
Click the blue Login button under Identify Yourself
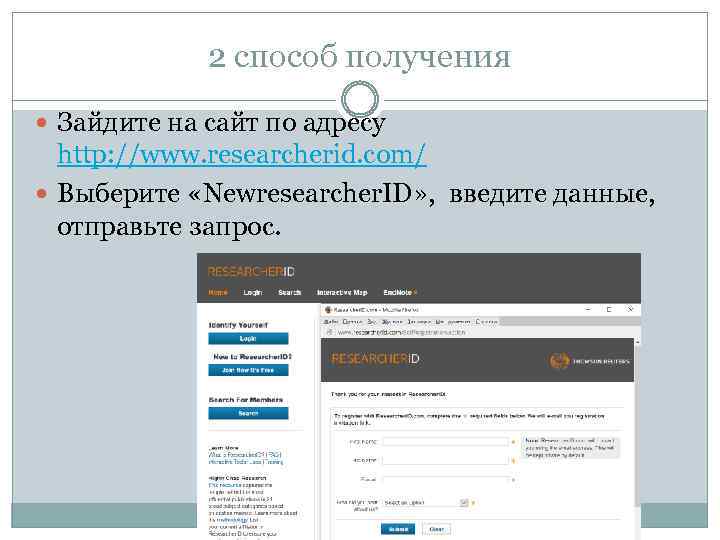pos(248,339)
